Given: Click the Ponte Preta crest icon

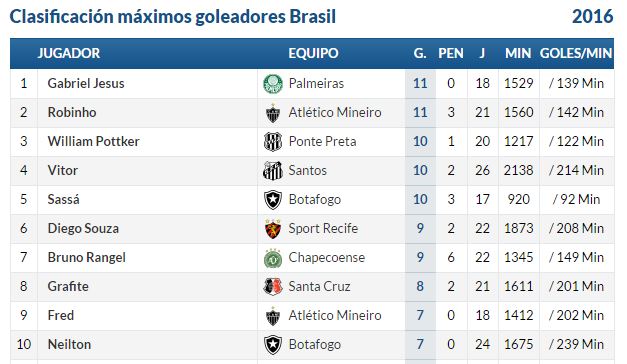Looking at the screenshot, I should [x=273, y=142].
